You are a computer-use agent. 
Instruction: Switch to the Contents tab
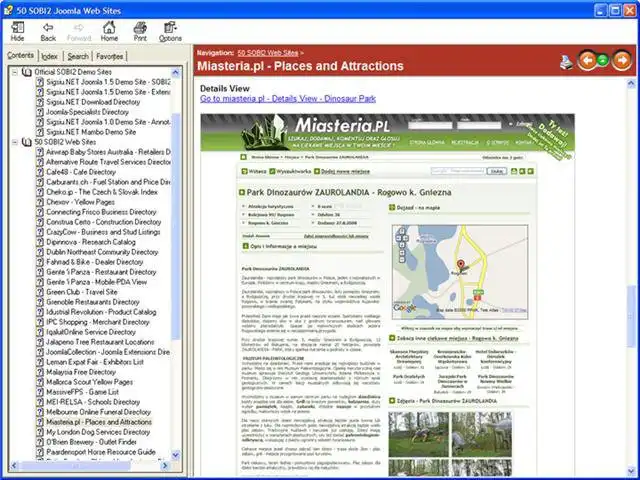[x=20, y=56]
